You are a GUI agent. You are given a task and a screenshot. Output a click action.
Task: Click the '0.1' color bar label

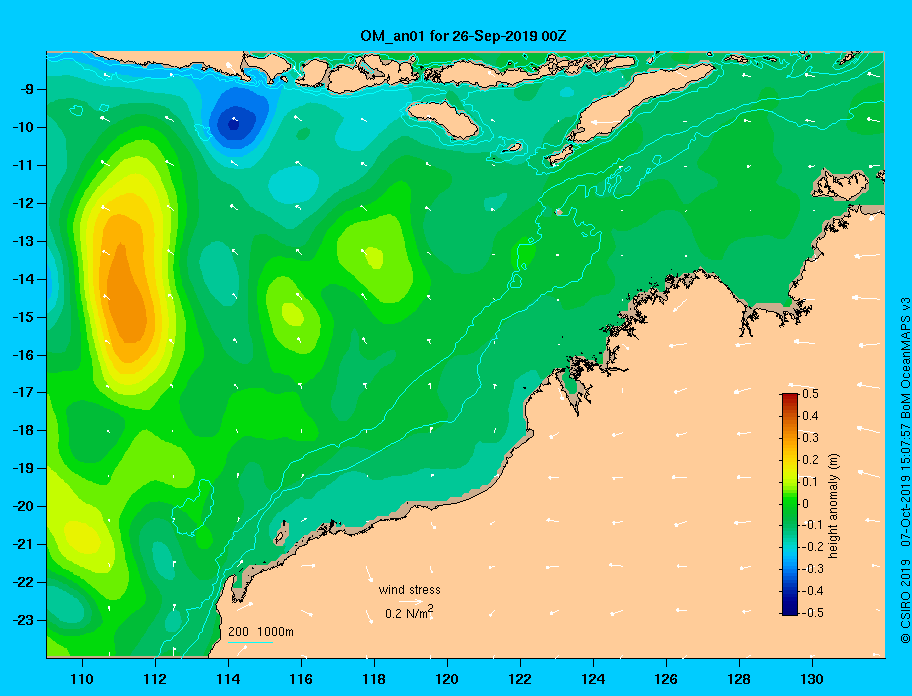pos(810,481)
